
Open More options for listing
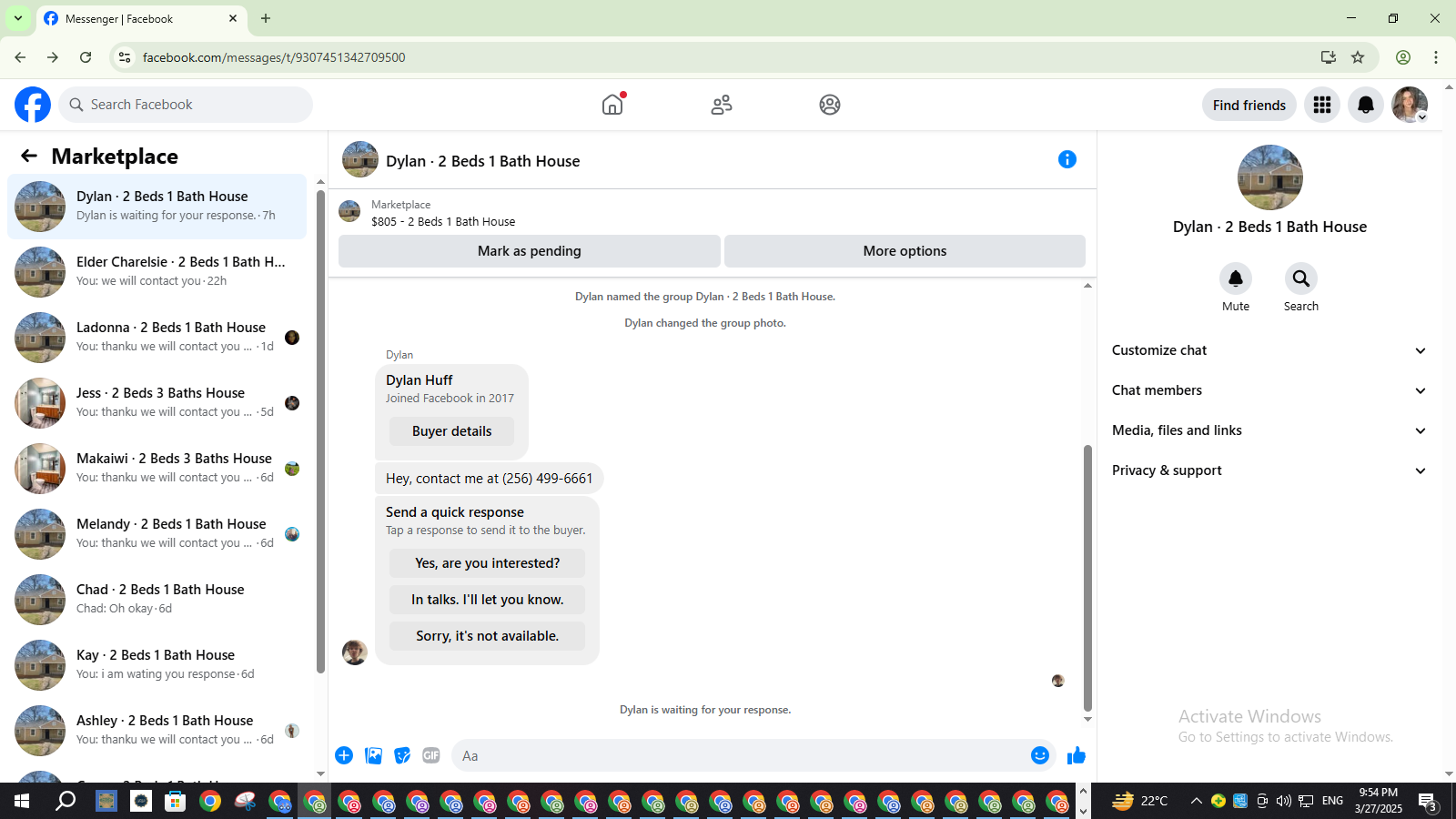[905, 251]
